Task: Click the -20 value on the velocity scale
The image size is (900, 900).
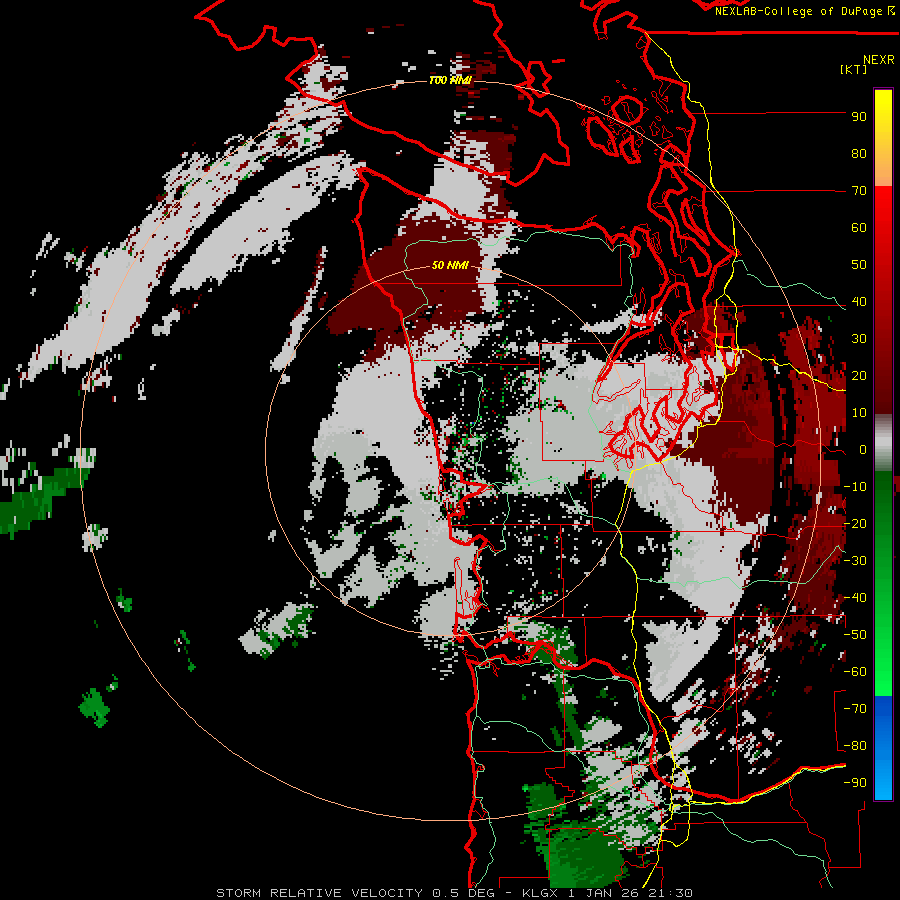Action: tap(855, 523)
